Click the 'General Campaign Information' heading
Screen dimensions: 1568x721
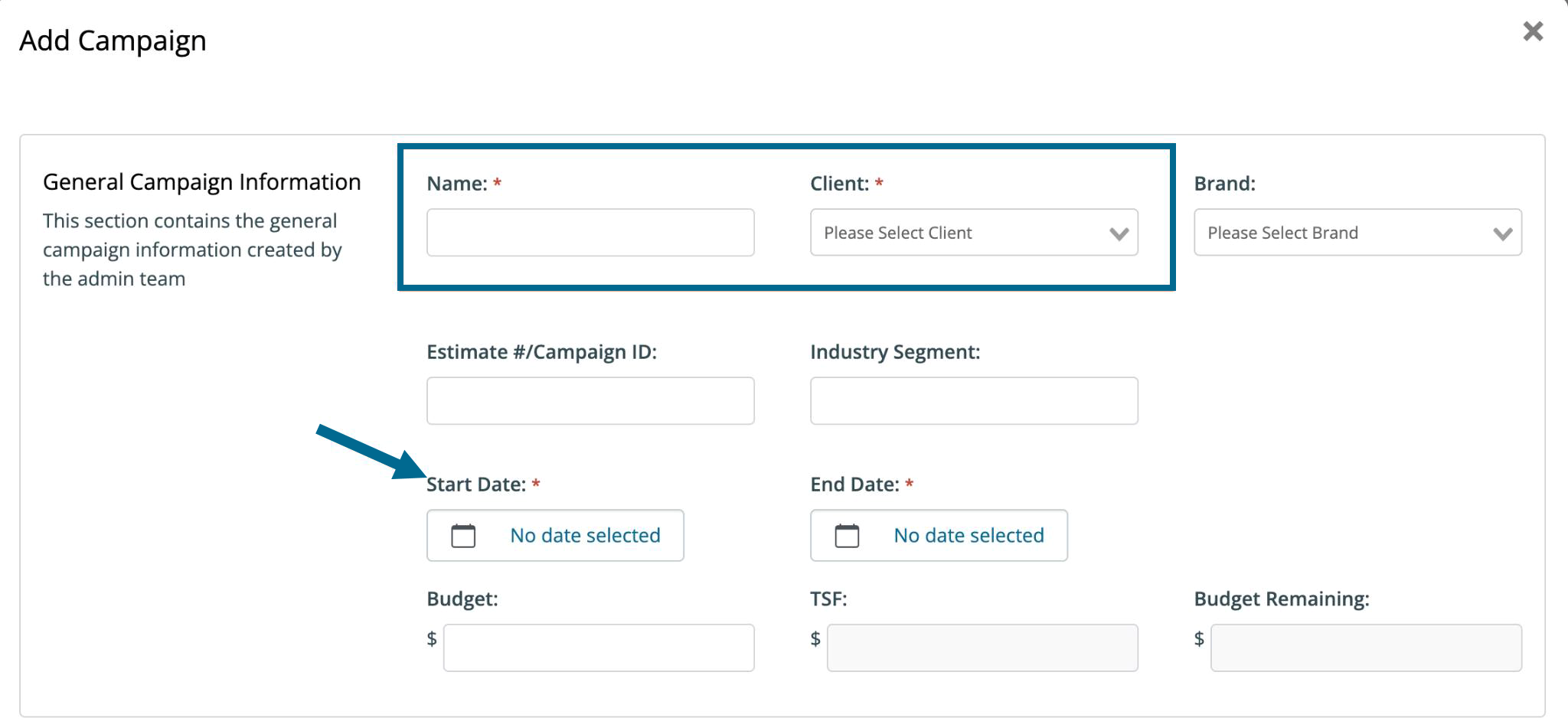(x=202, y=182)
